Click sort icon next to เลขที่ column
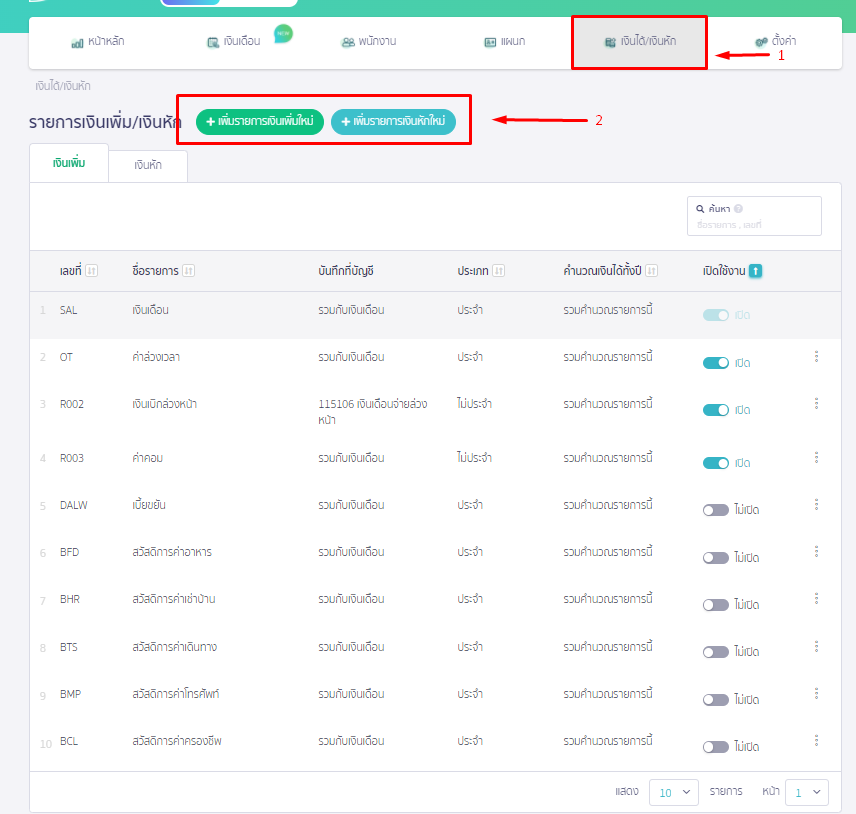Viewport: 856px width, 814px height. tap(92, 271)
